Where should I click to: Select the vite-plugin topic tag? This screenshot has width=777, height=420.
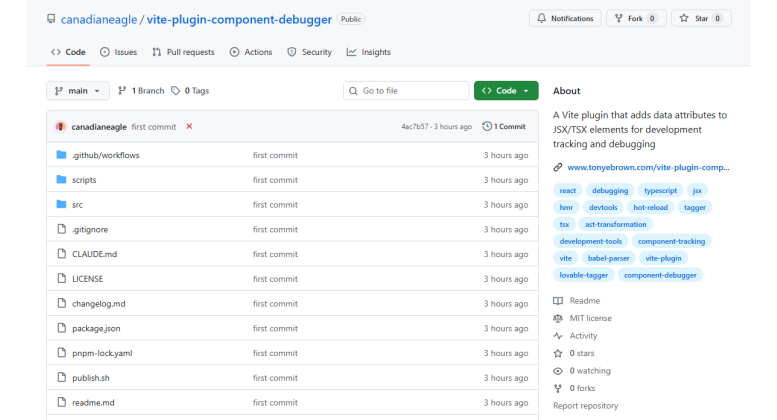click(x=663, y=258)
